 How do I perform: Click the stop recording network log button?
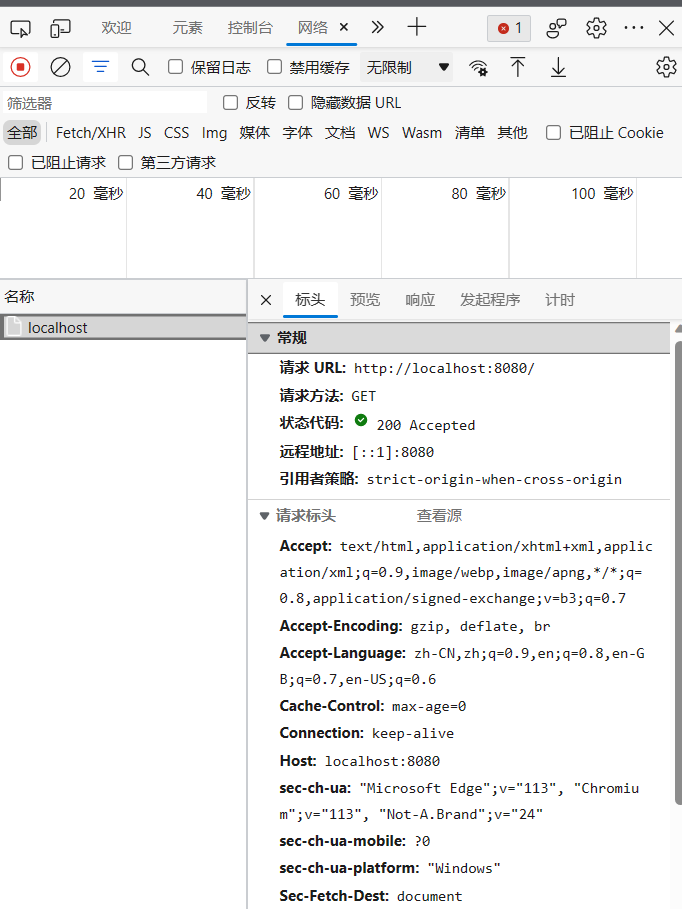click(x=20, y=67)
